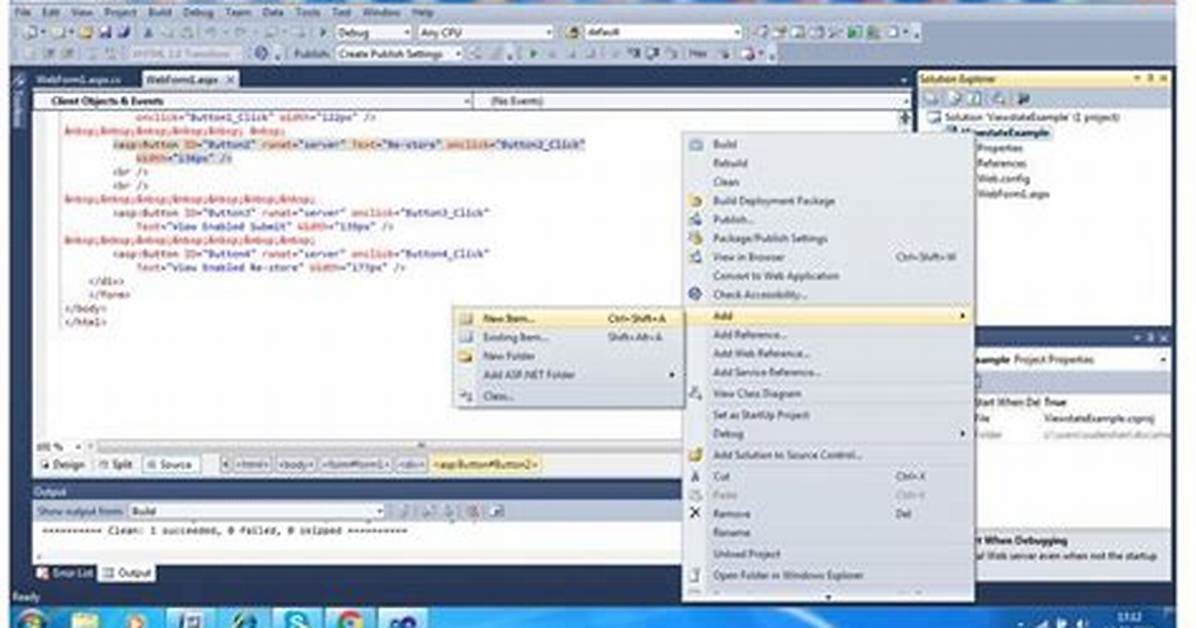Viewport: 1196px width, 628px height.
Task: Choose 'Class...' in the Add submenu
Action: 568,396
